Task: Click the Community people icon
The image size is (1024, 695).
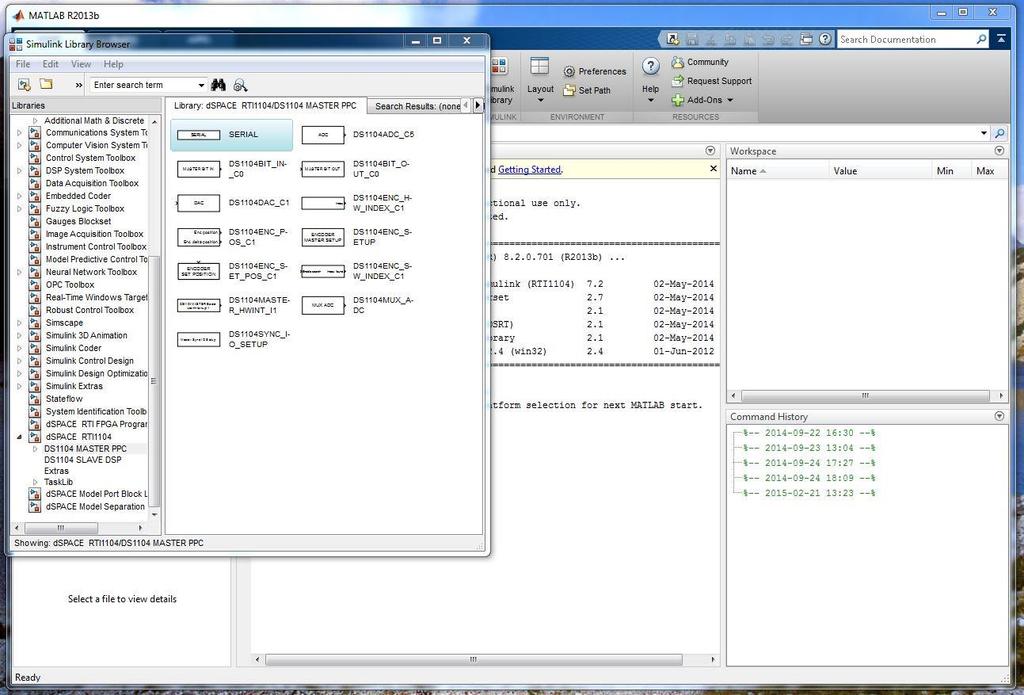Action: coord(678,62)
